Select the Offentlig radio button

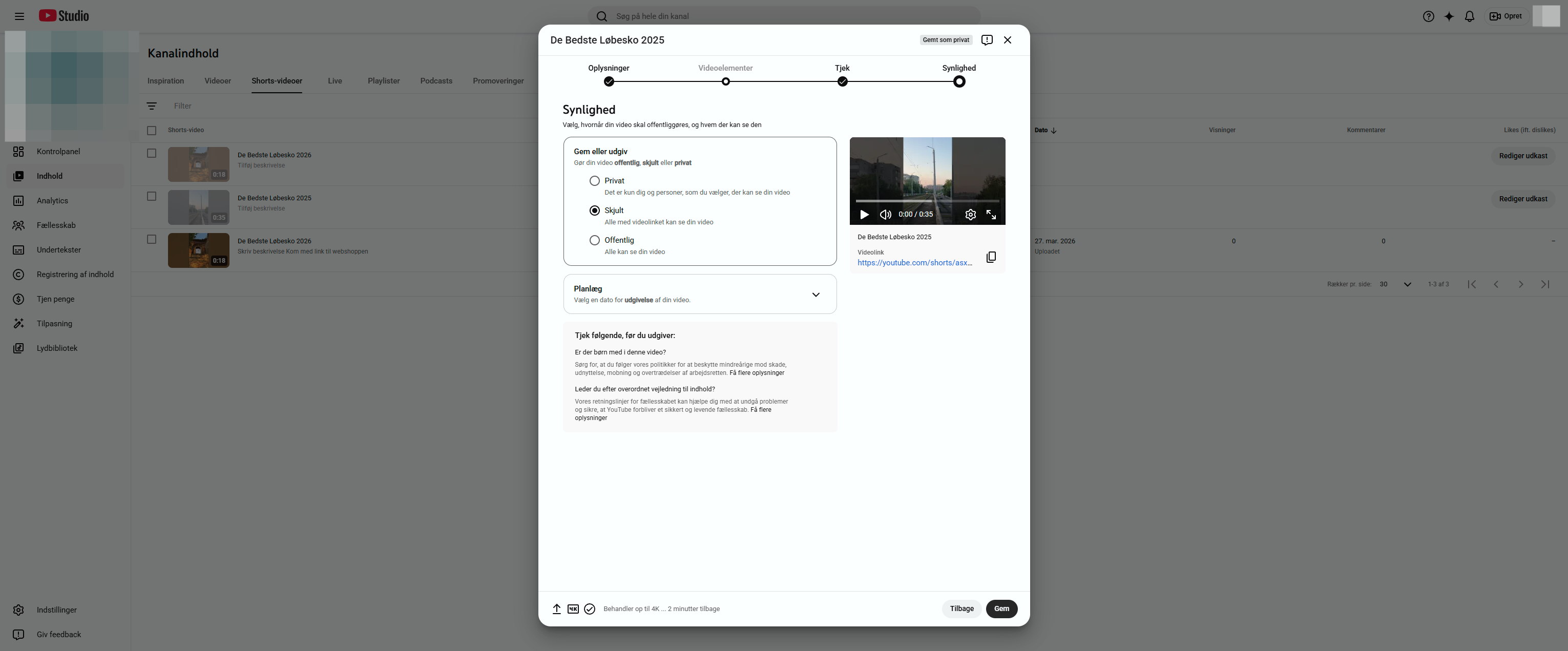click(x=594, y=240)
